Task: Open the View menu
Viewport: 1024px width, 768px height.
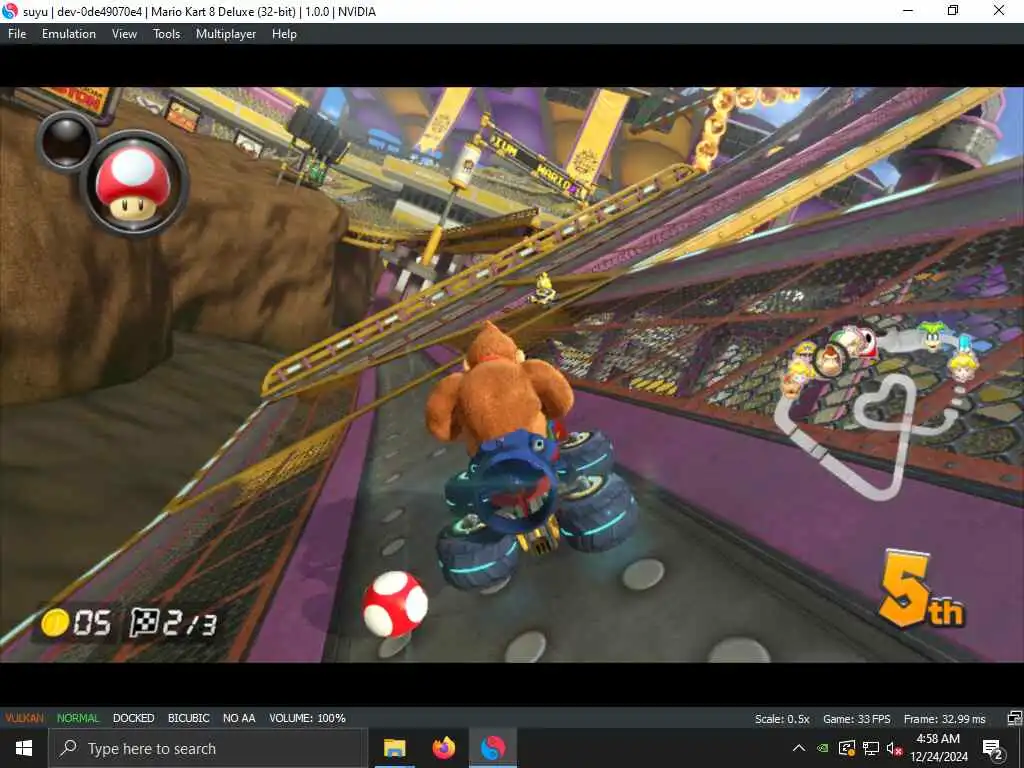Action: pyautogui.click(x=124, y=34)
